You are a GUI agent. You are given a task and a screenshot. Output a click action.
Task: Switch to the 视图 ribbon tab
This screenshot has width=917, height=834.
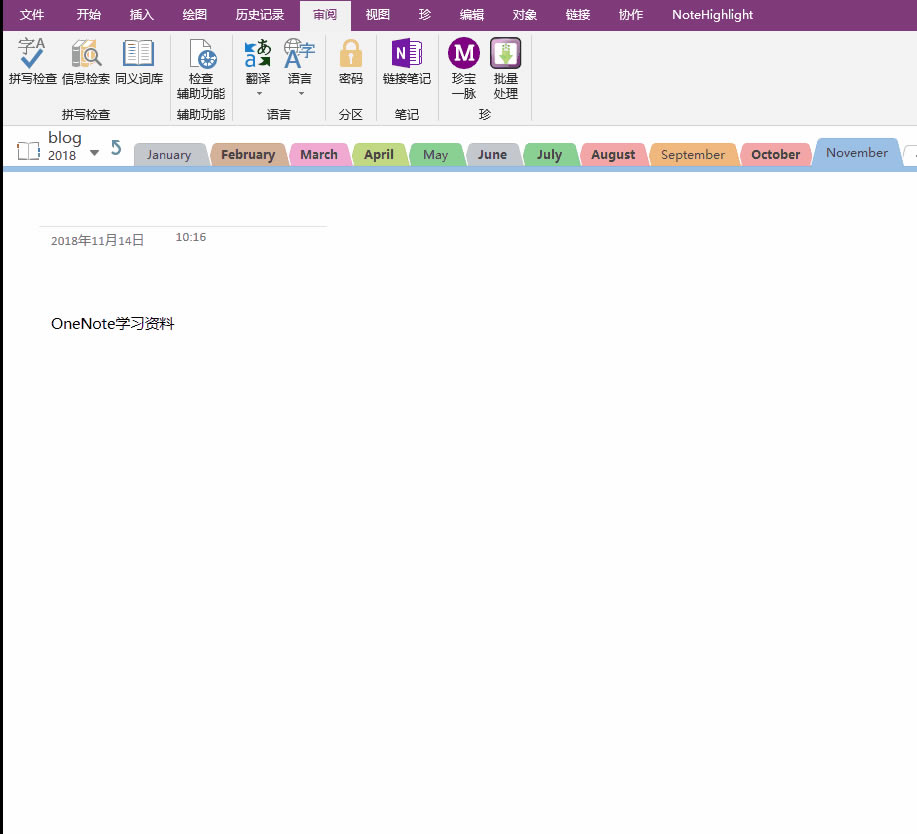point(377,14)
